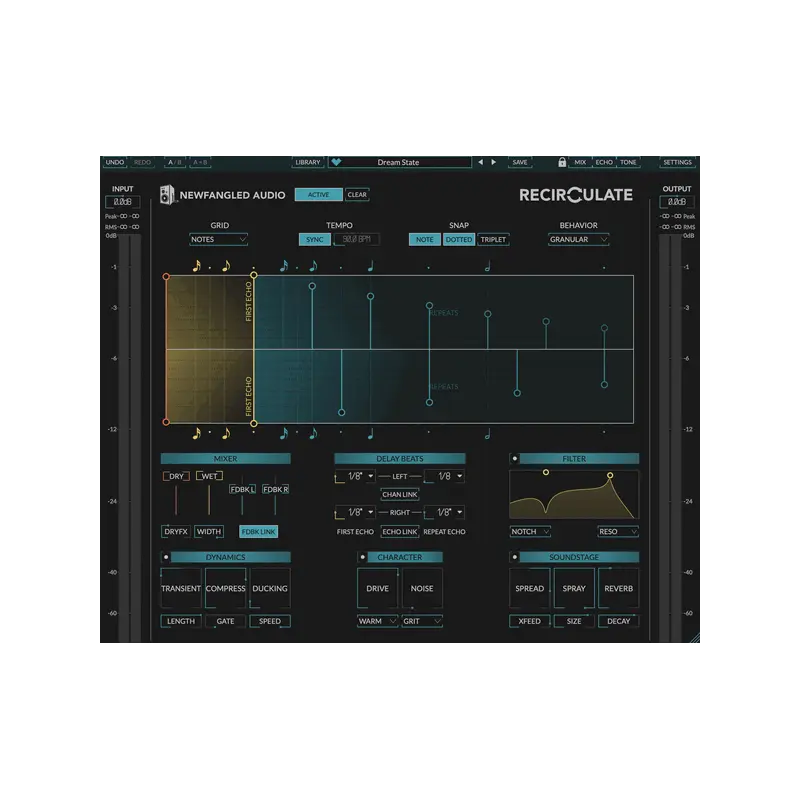The width and height of the screenshot is (800, 800).
Task: Open the GRID Notes dropdown
Action: [218, 239]
